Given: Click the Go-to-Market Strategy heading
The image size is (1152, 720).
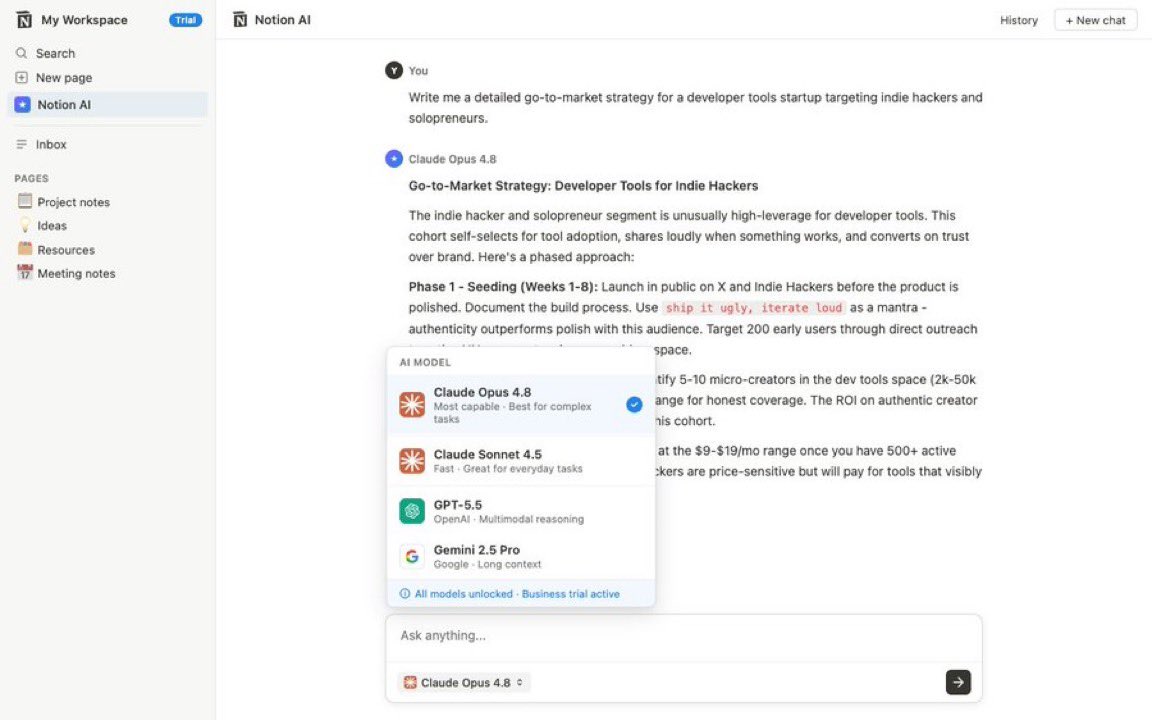Looking at the screenshot, I should [x=583, y=186].
